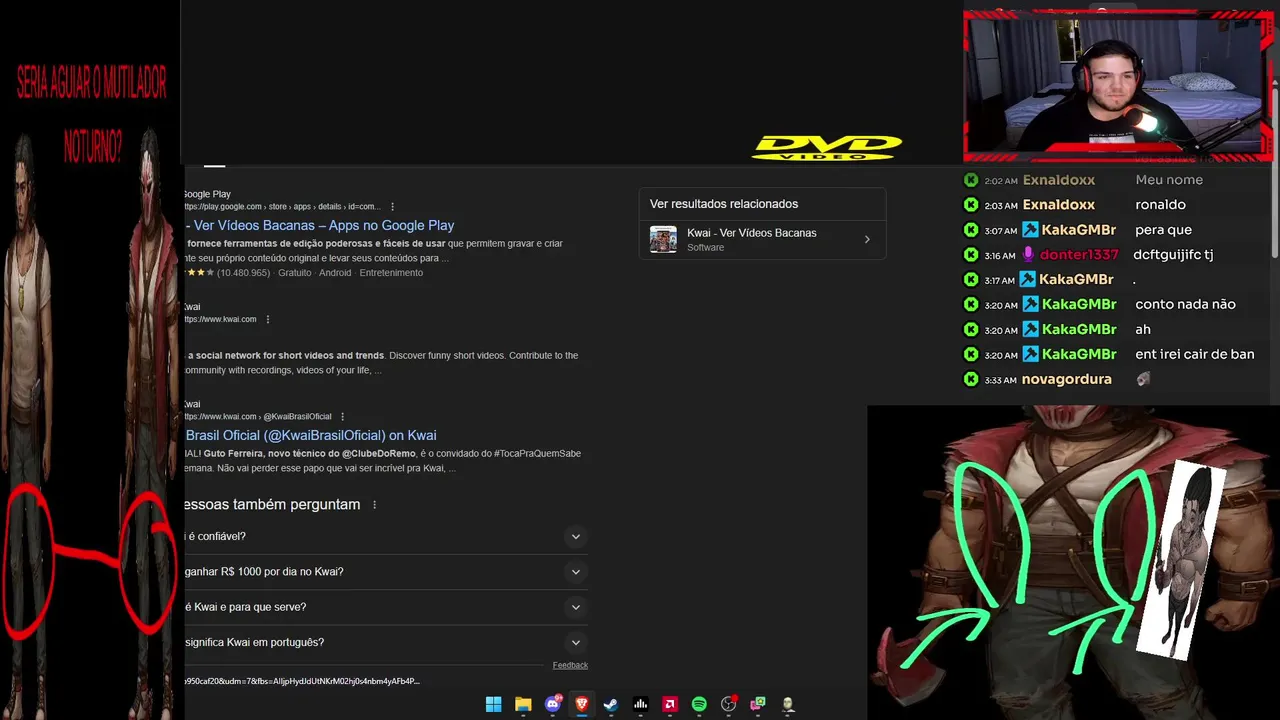
Task: Click the '3:17 AM' chat timestamp
Action: click(x=1000, y=280)
